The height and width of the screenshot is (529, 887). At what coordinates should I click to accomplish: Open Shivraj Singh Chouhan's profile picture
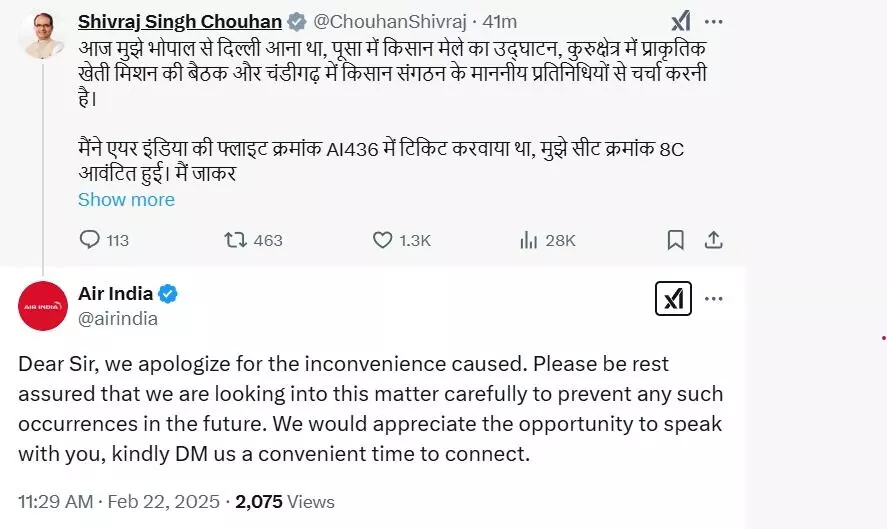[42, 34]
